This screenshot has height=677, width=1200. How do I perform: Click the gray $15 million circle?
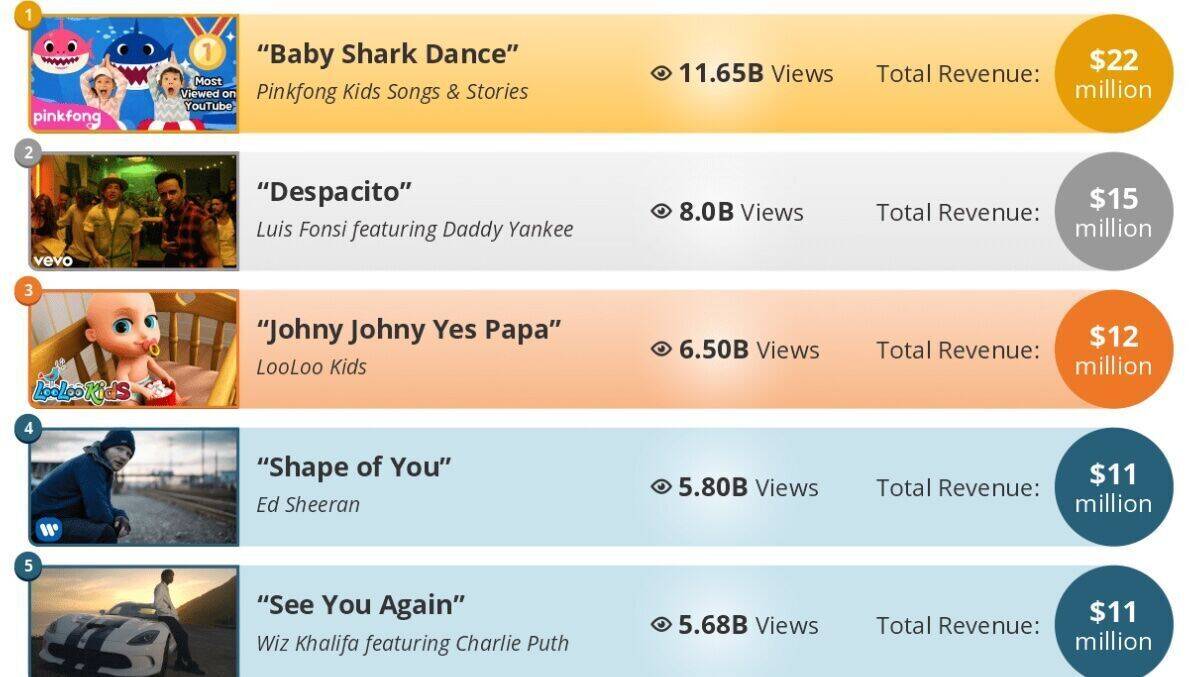pos(1114,211)
